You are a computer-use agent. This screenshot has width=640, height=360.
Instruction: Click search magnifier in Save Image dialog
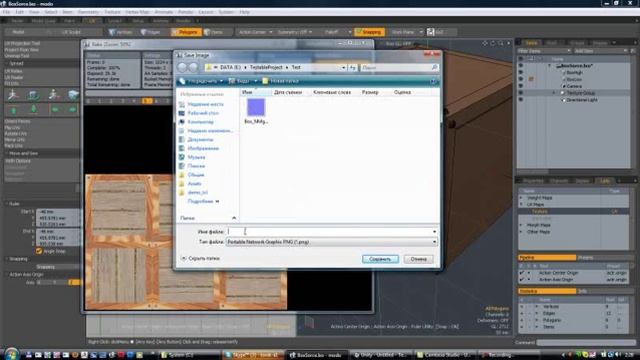[434, 67]
